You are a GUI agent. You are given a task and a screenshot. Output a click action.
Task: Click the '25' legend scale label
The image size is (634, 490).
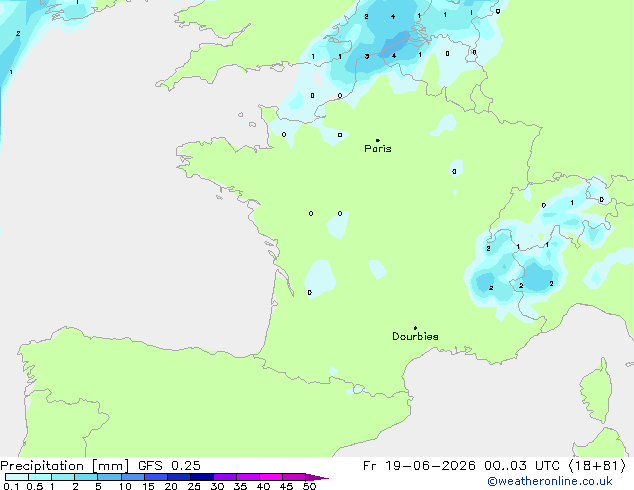(x=194, y=486)
